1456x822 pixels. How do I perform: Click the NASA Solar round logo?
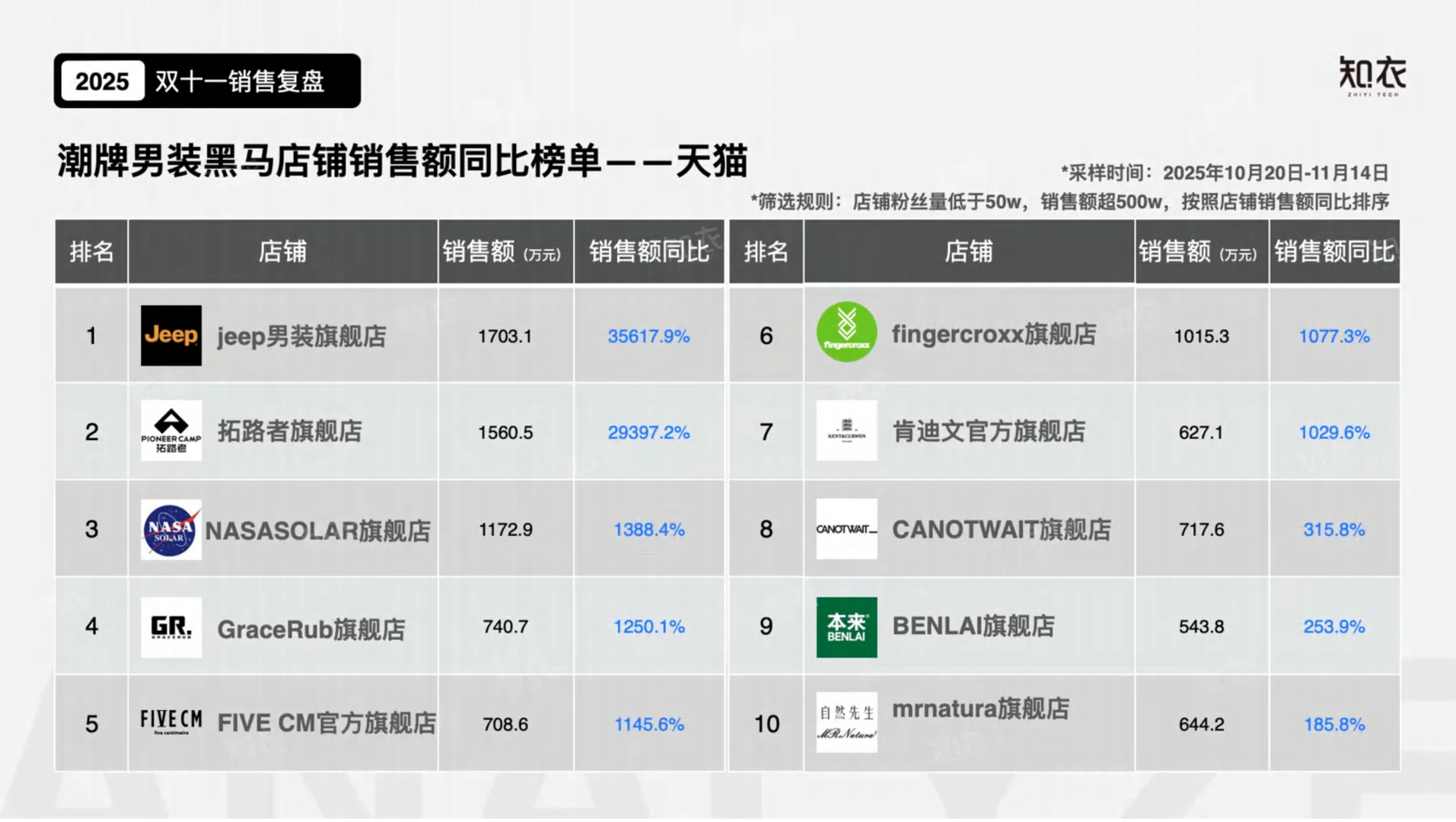(171, 529)
